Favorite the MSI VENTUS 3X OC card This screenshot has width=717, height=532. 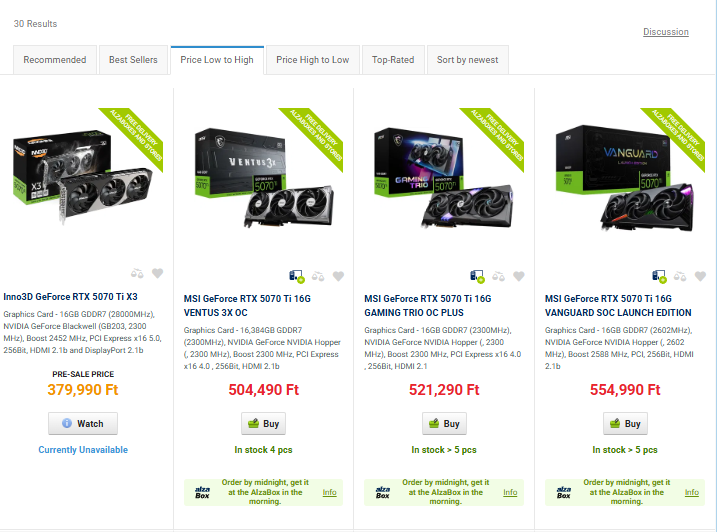(338, 276)
